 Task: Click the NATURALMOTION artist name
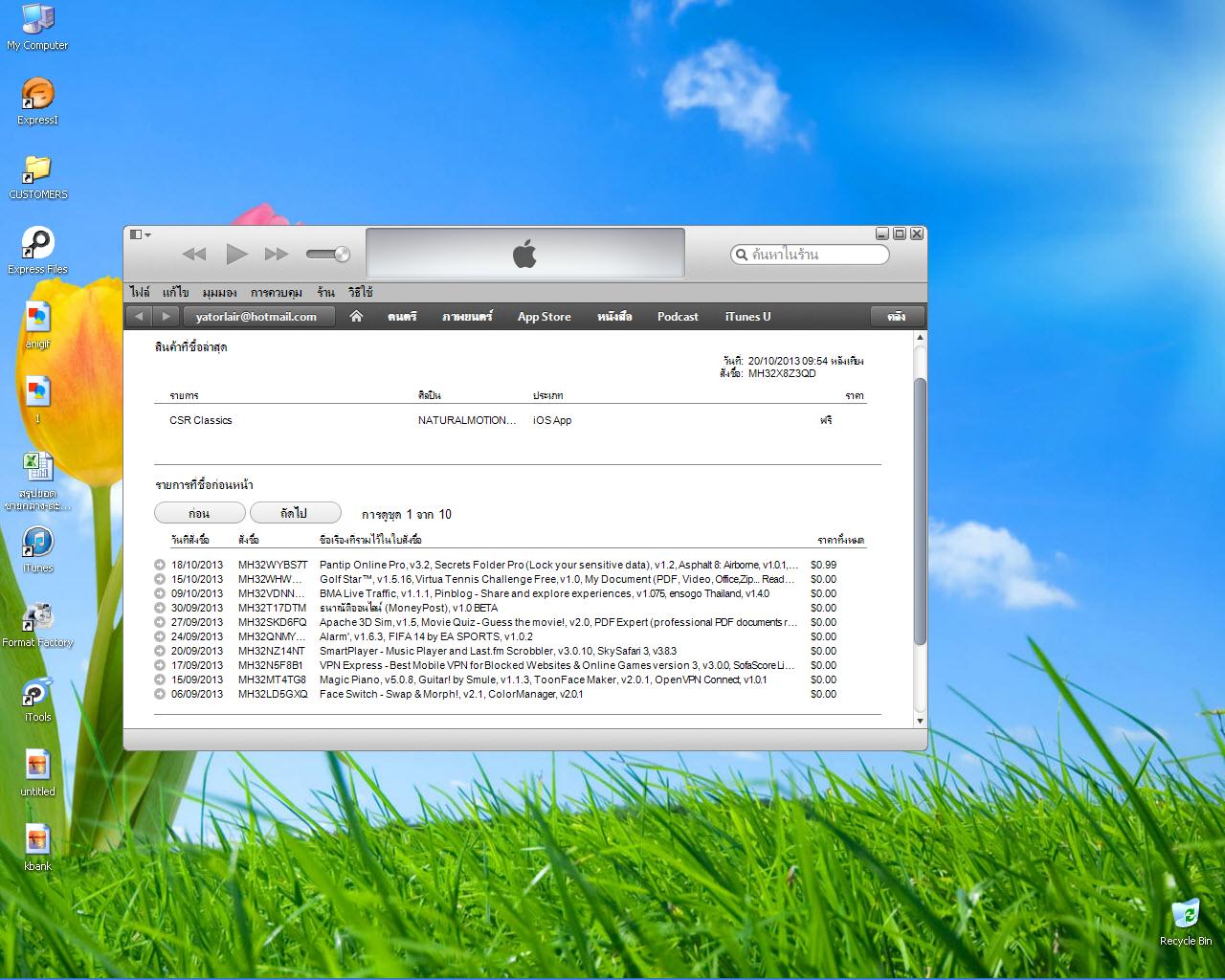pyautogui.click(x=467, y=420)
